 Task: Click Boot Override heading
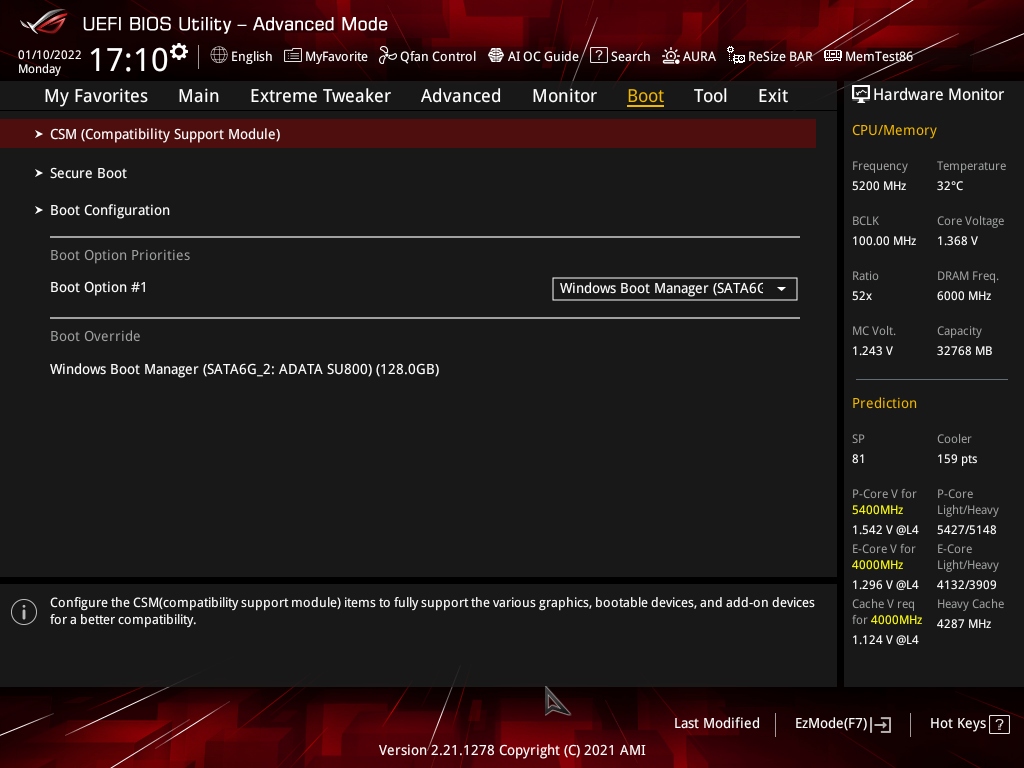point(95,336)
